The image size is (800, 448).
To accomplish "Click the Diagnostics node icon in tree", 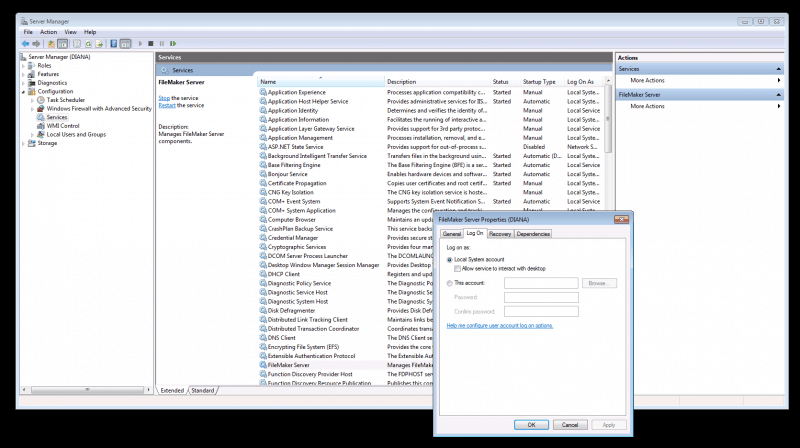I will (x=32, y=83).
